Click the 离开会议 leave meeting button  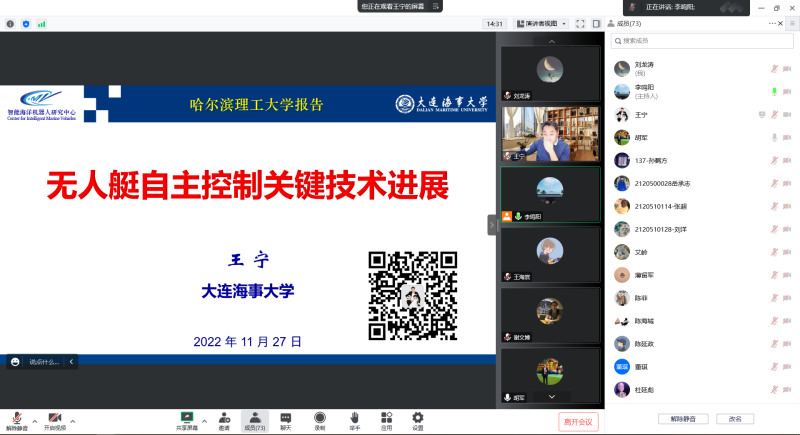[x=577, y=421]
